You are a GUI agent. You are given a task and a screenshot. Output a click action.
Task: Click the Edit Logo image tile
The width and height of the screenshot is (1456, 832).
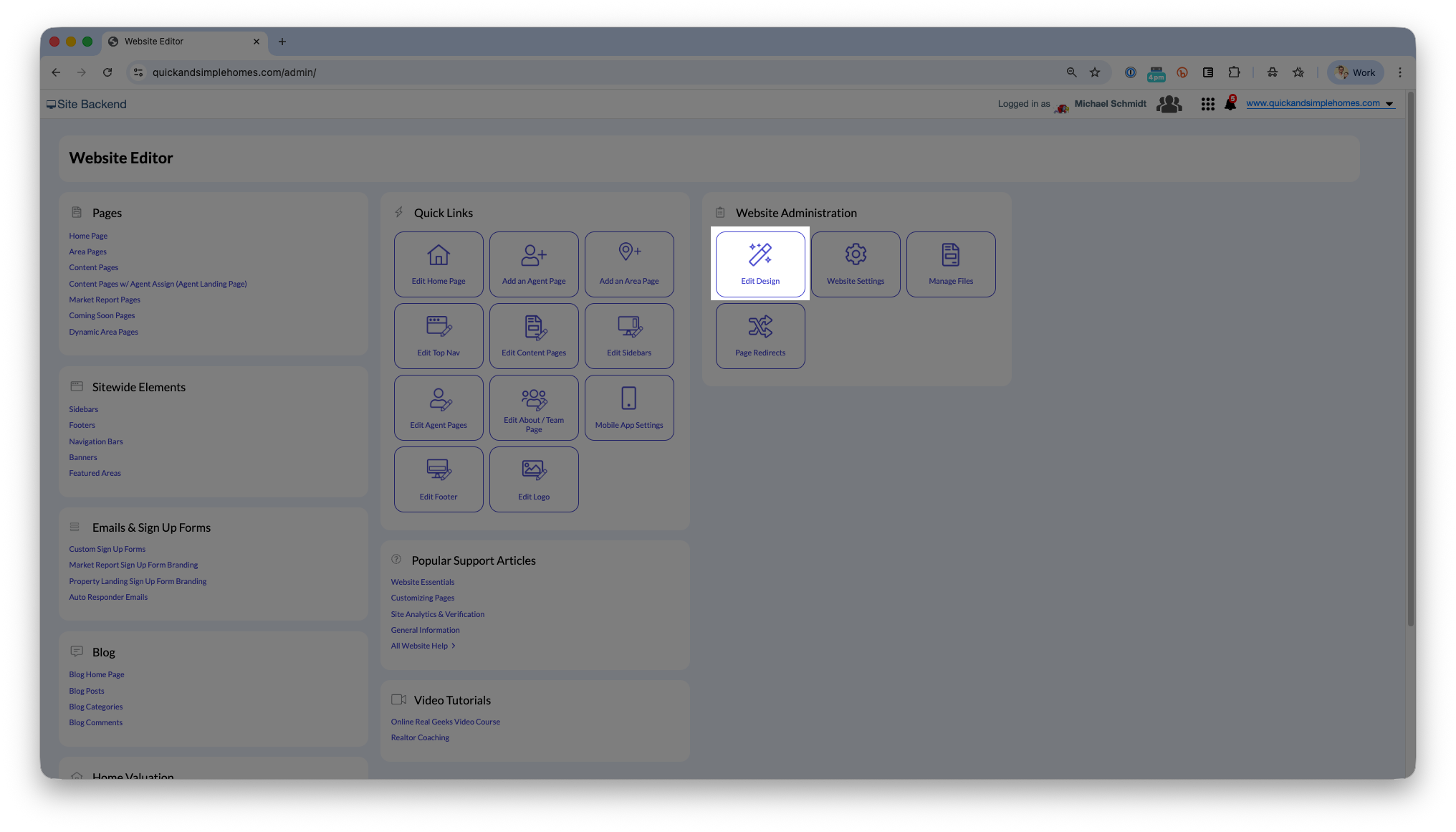click(x=534, y=479)
